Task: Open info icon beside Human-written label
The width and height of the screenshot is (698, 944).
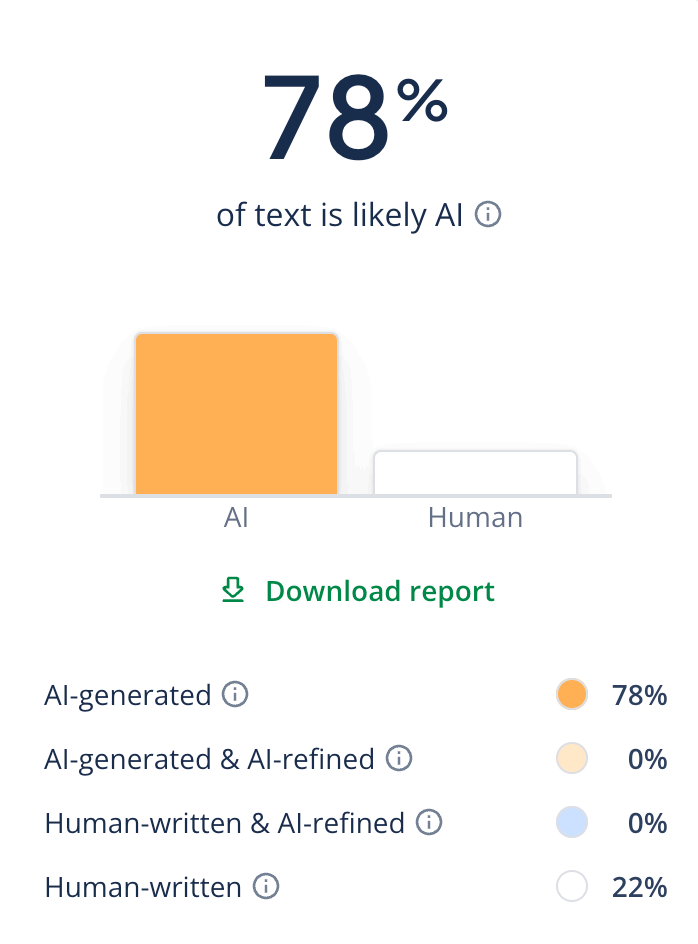Action: [x=266, y=886]
